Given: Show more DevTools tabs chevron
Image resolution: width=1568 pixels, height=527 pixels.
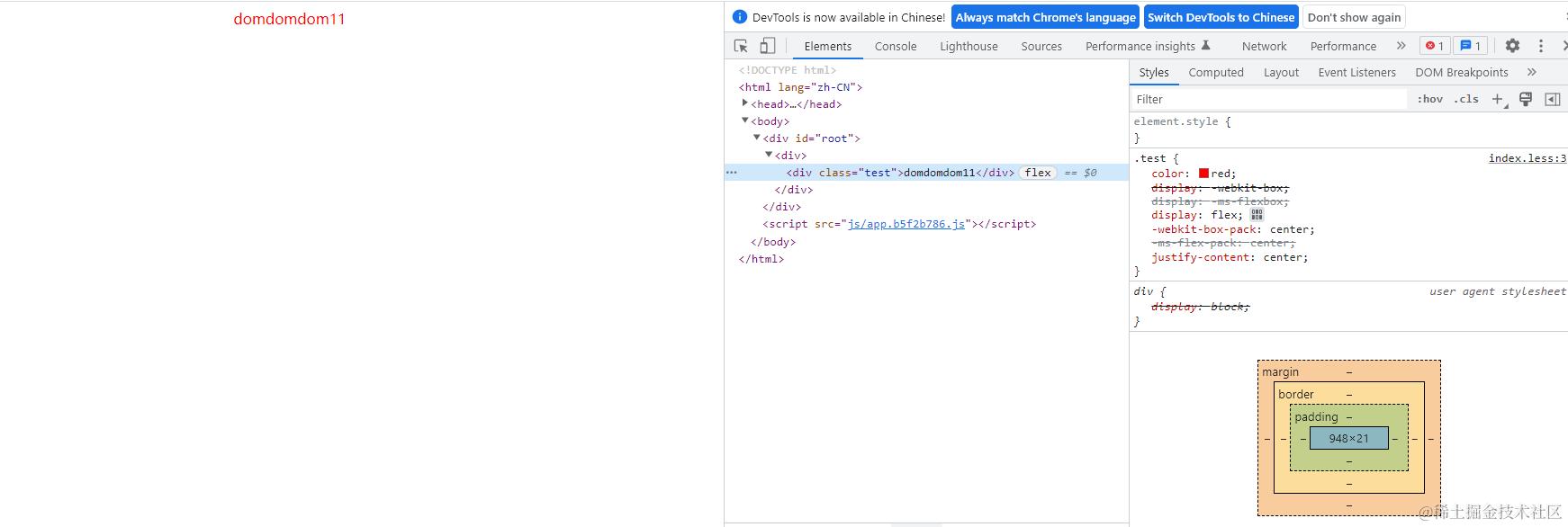Looking at the screenshot, I should 1401,46.
